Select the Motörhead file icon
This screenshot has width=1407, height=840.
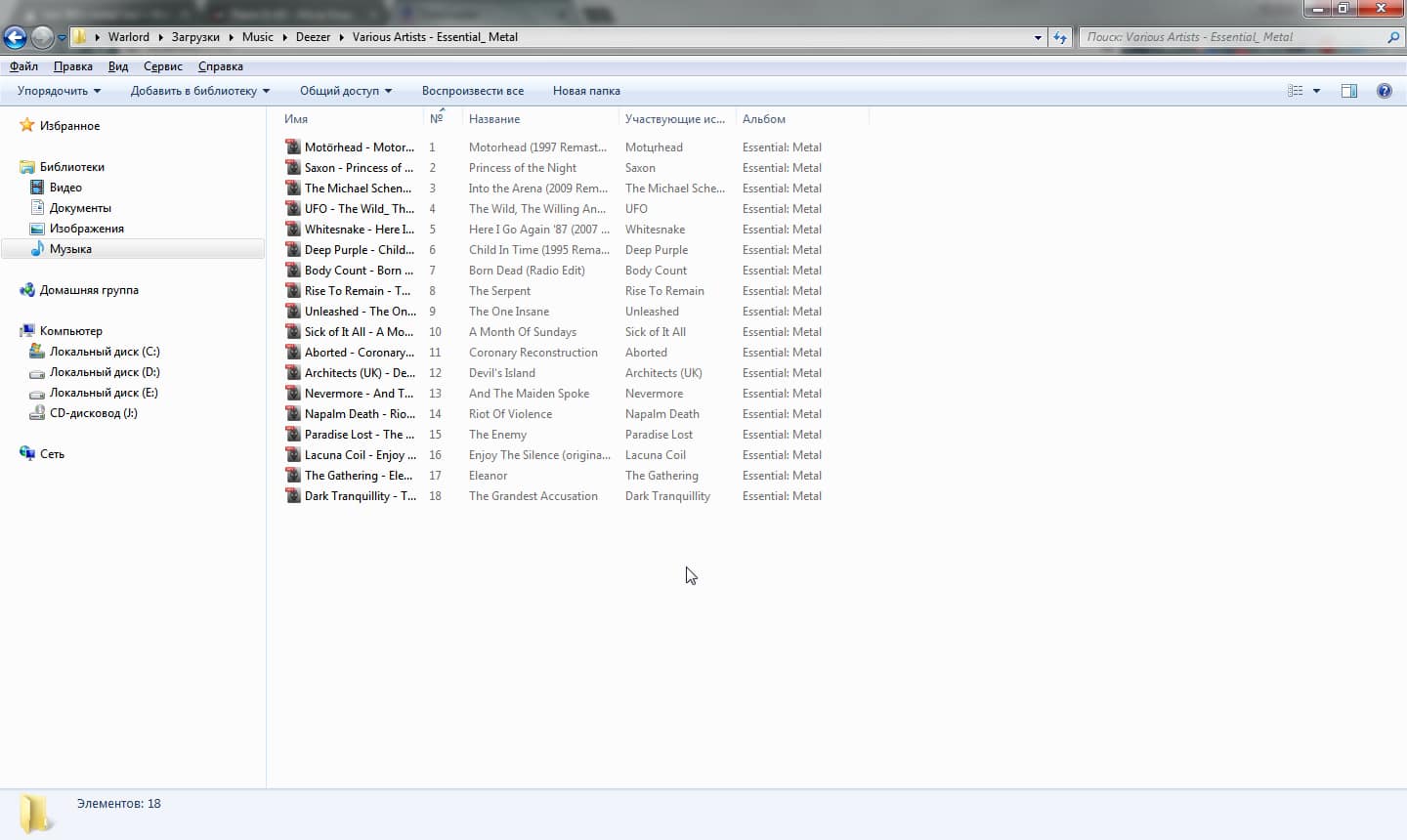click(x=293, y=147)
